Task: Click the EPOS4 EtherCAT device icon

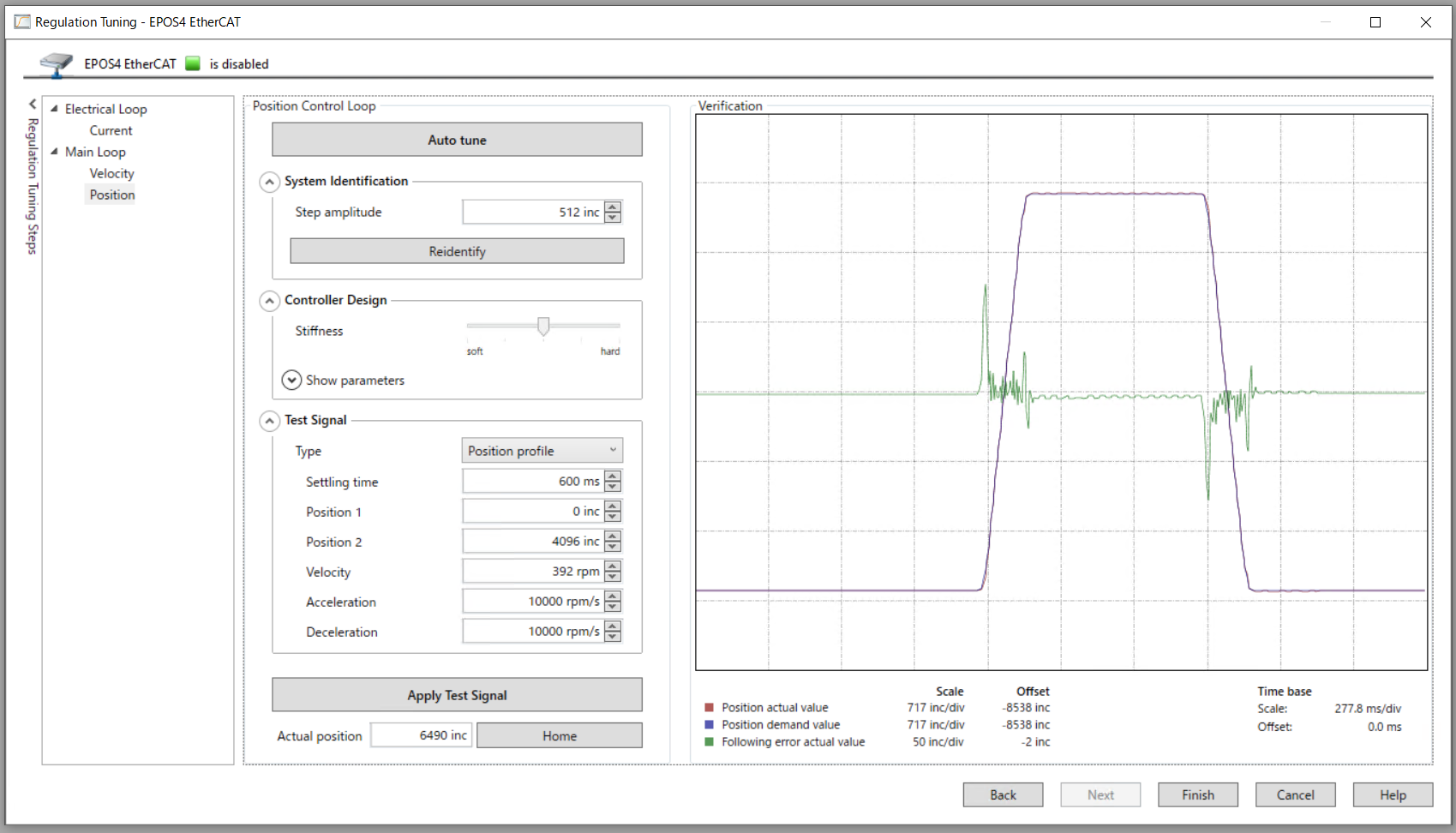Action: click(57, 63)
